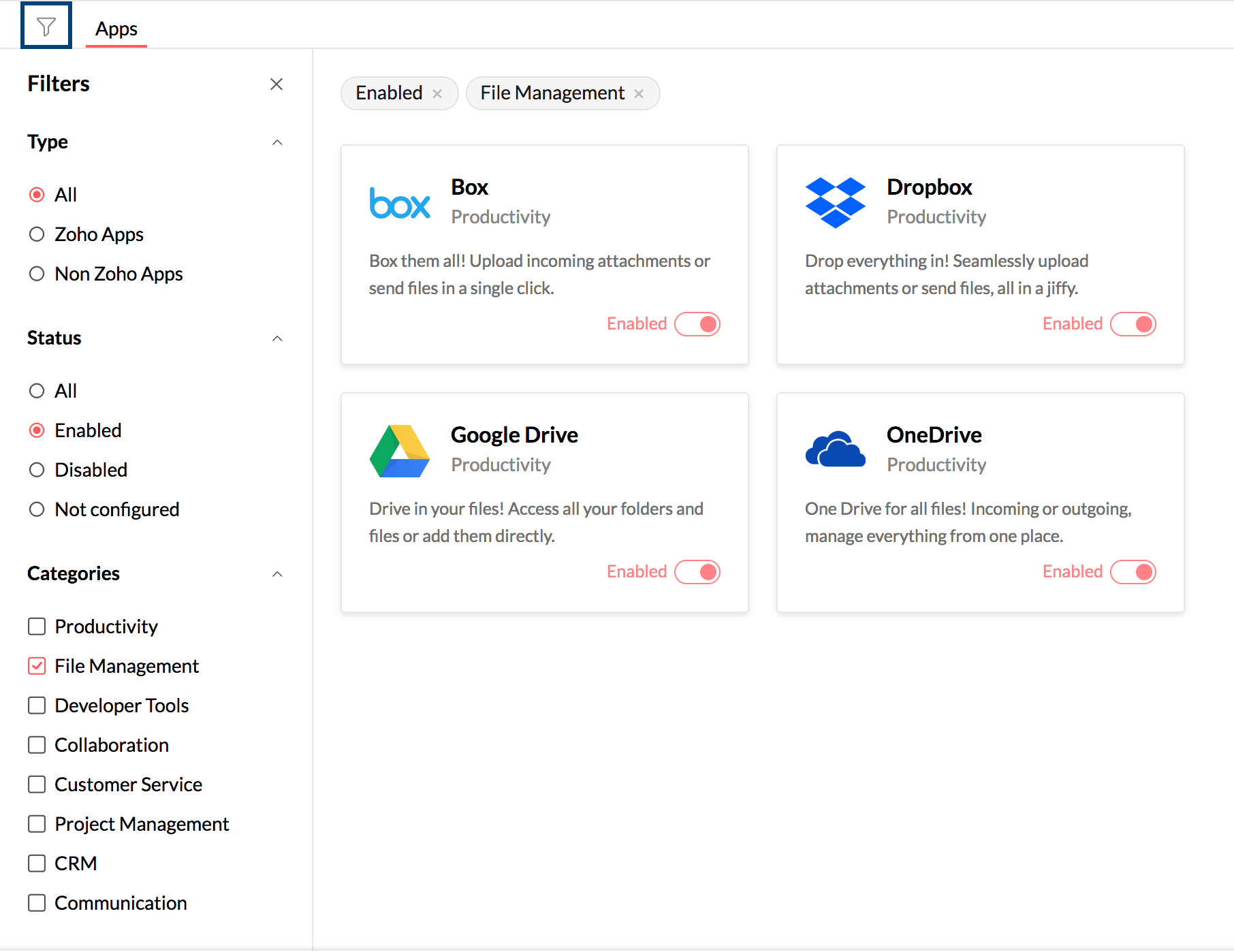The height and width of the screenshot is (952, 1234).
Task: Click the OneDrive cloud icon
Action: (x=835, y=449)
